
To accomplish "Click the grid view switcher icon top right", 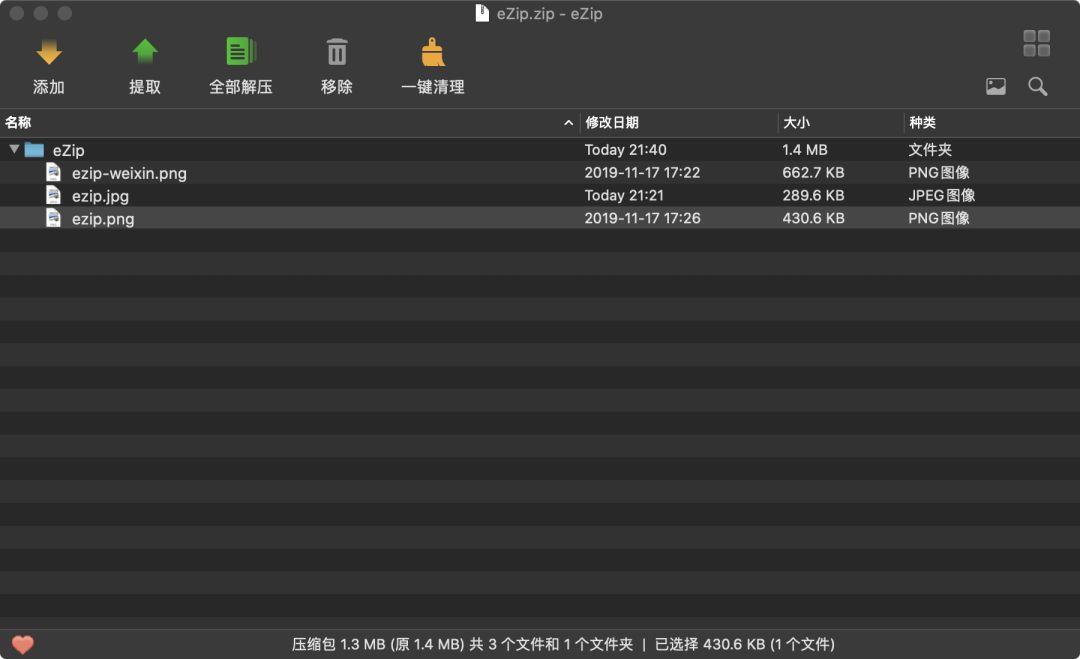I will (x=1036, y=43).
